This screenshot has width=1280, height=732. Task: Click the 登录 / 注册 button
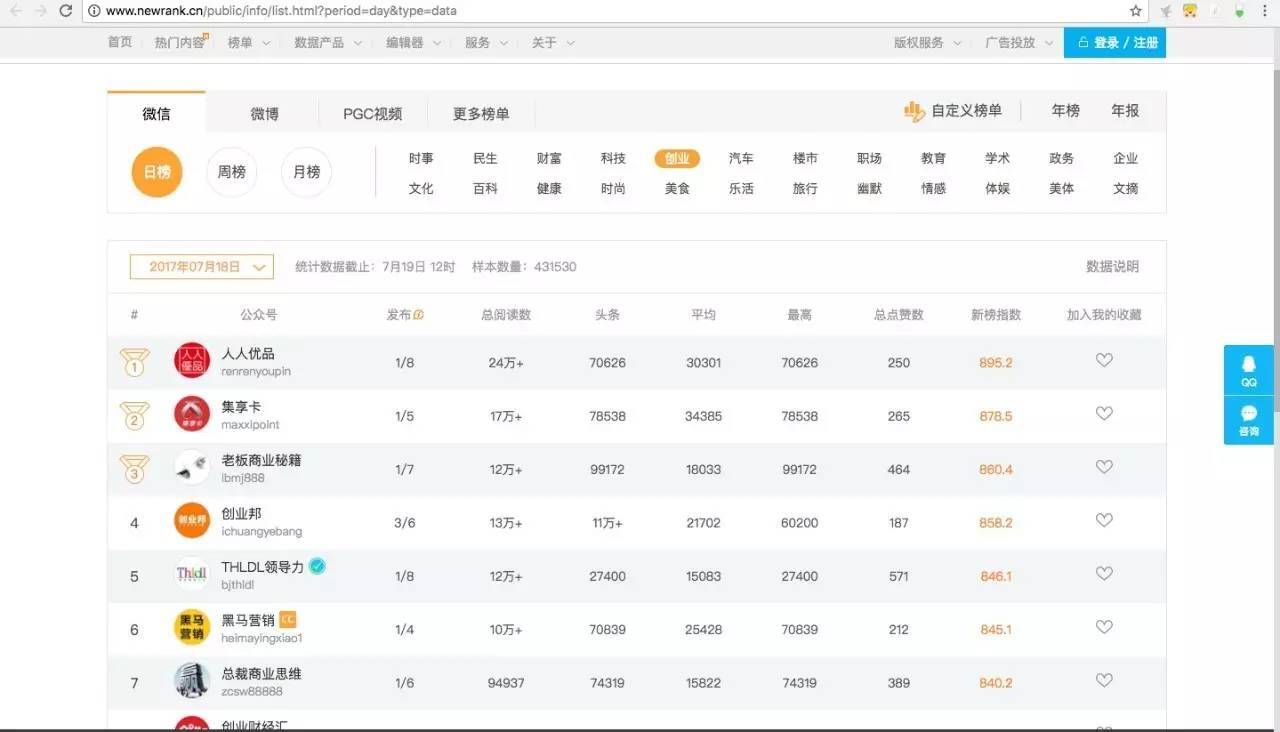(x=1115, y=43)
